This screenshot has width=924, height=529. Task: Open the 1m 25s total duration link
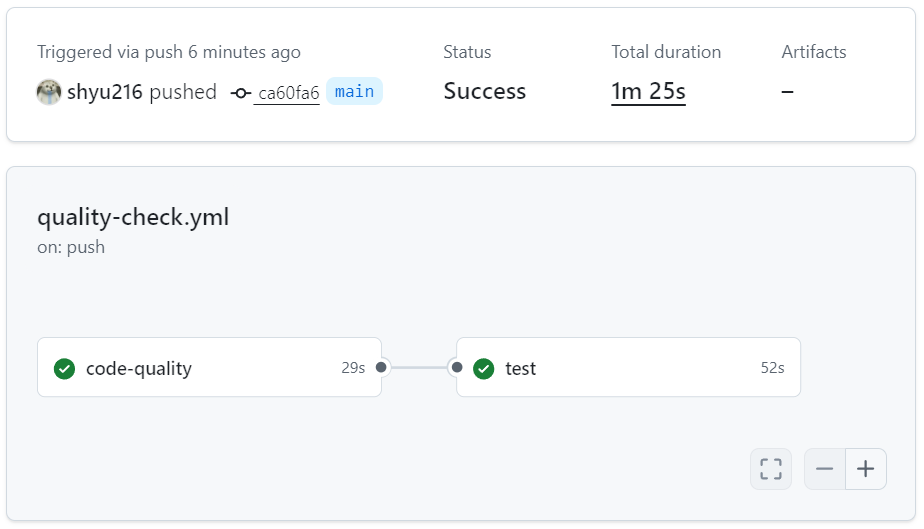[648, 92]
